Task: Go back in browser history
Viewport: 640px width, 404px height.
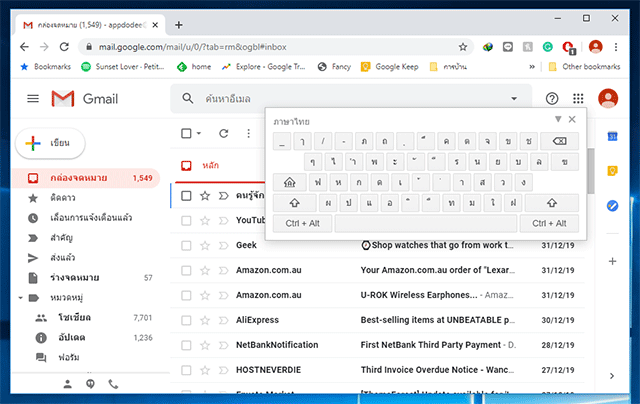Action: (24, 47)
